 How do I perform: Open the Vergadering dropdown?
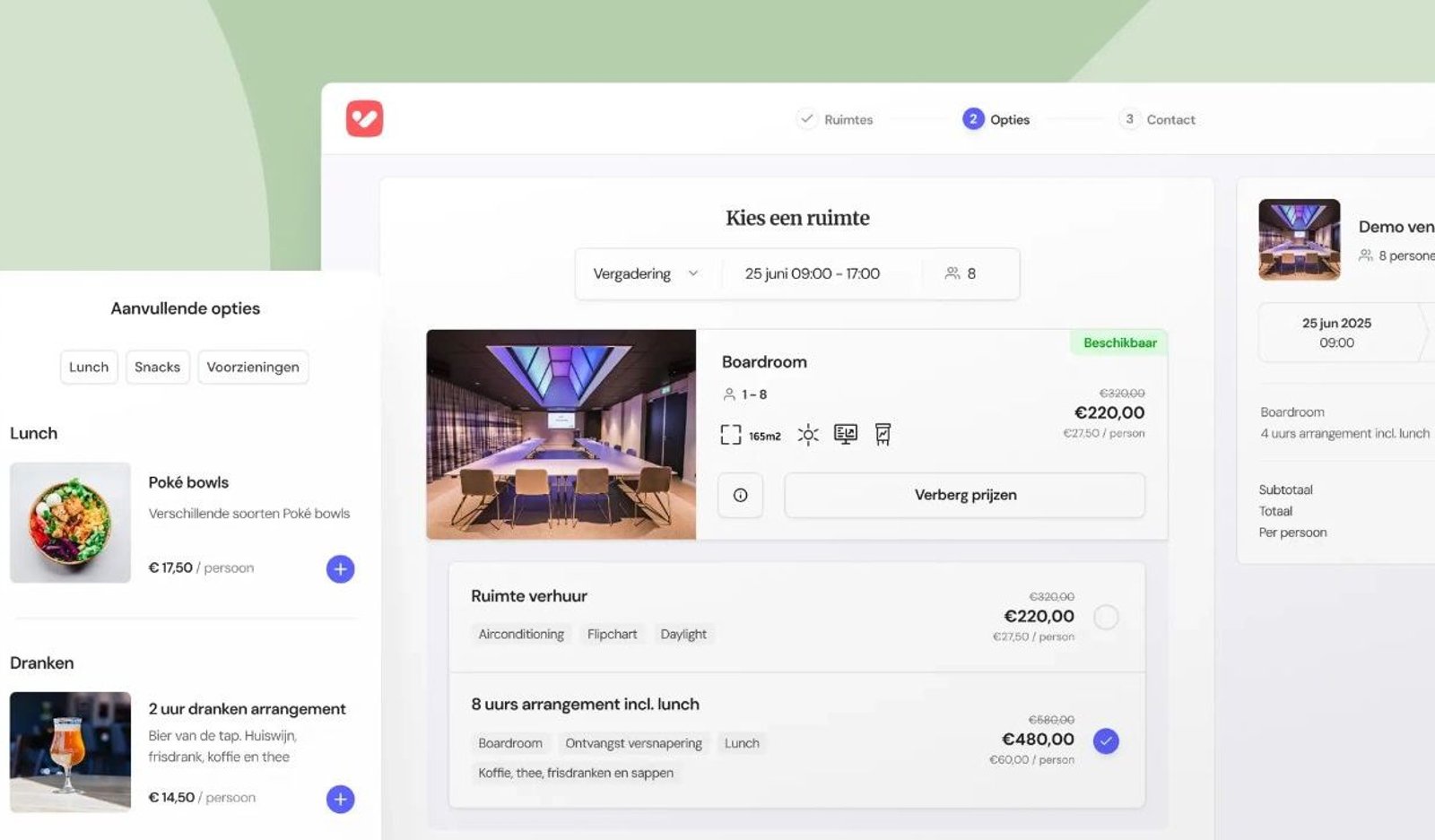(x=646, y=273)
